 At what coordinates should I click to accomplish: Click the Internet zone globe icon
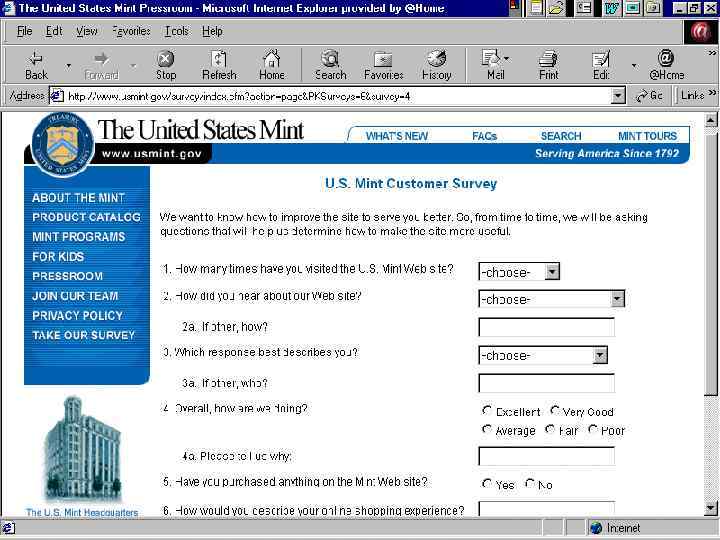click(596, 528)
